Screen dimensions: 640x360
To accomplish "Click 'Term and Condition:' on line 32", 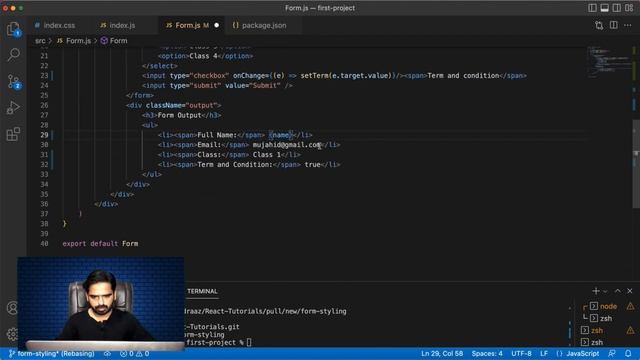I will [235, 164].
